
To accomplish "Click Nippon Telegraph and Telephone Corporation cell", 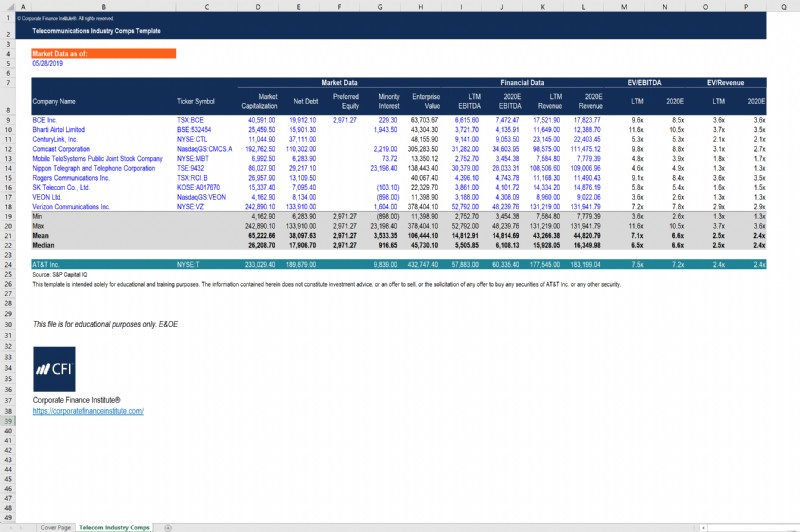I will [94, 168].
